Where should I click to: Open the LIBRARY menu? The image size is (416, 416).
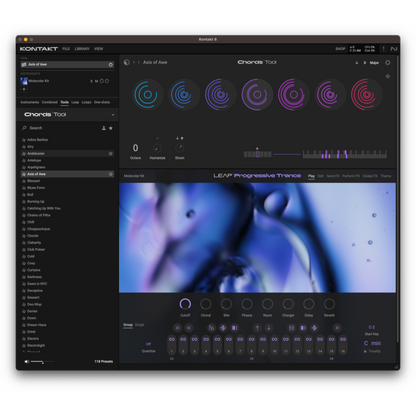click(82, 49)
